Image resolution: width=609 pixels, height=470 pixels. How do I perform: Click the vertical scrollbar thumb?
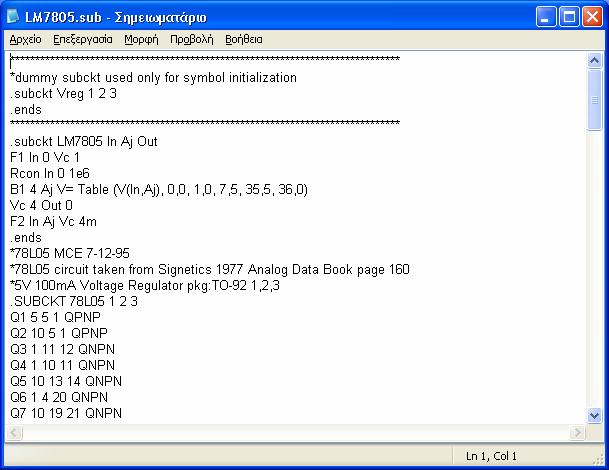click(595, 100)
